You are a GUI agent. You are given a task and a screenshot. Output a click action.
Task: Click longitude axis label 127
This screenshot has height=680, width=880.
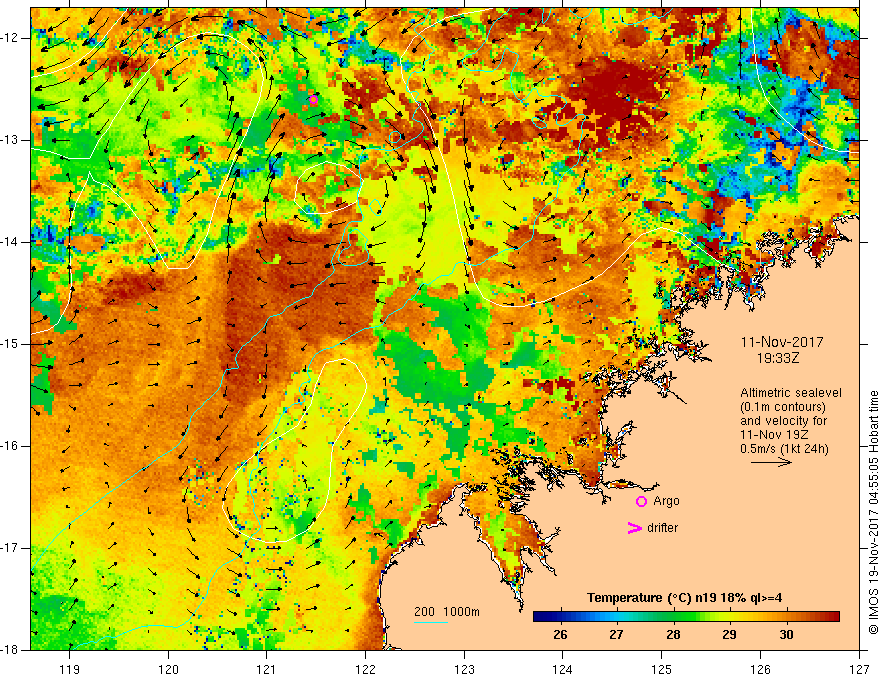tap(859, 669)
